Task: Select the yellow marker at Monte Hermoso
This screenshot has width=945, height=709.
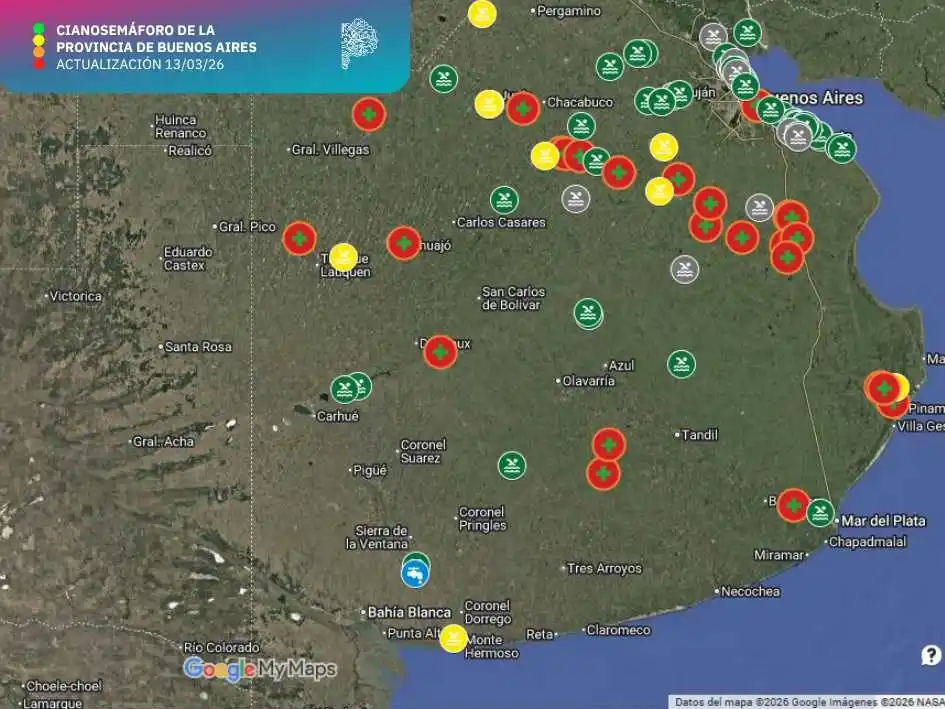Action: click(453, 638)
